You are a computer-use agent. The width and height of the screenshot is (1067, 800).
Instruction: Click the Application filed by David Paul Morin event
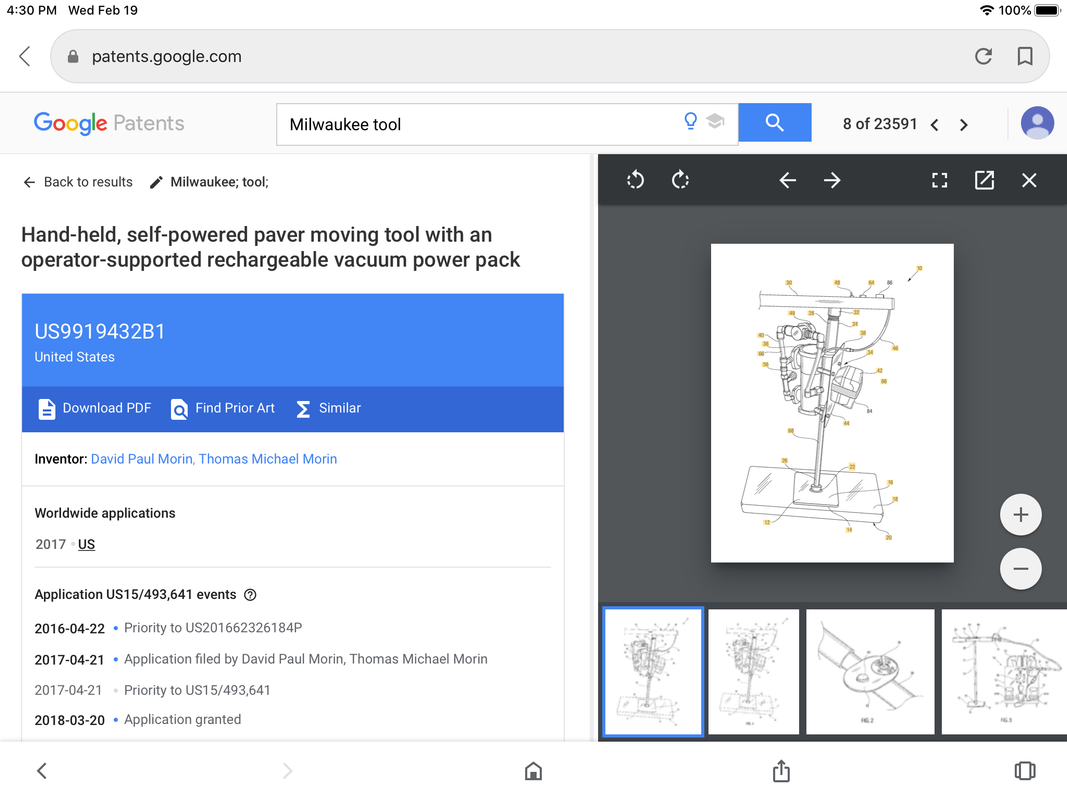306,659
